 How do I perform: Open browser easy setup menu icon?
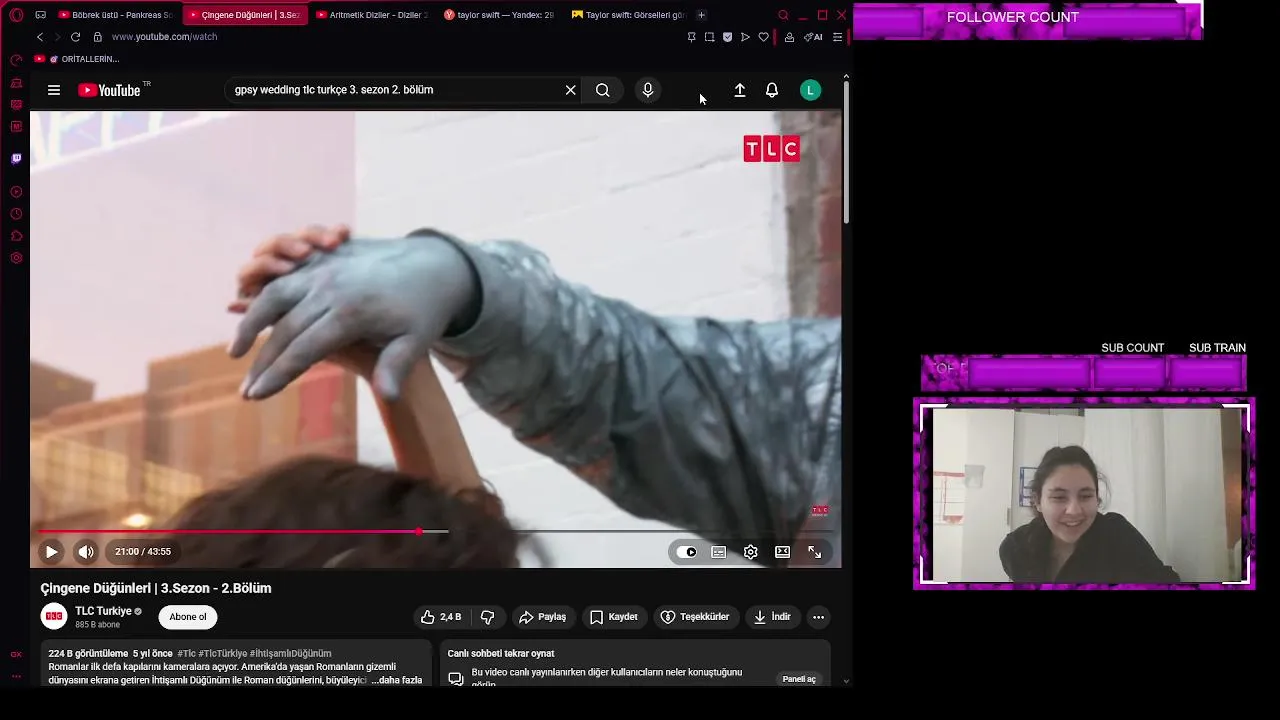pos(838,37)
